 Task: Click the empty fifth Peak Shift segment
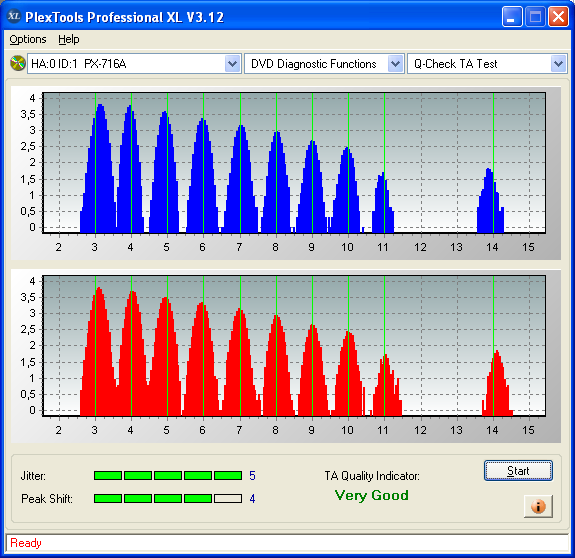[228, 498]
